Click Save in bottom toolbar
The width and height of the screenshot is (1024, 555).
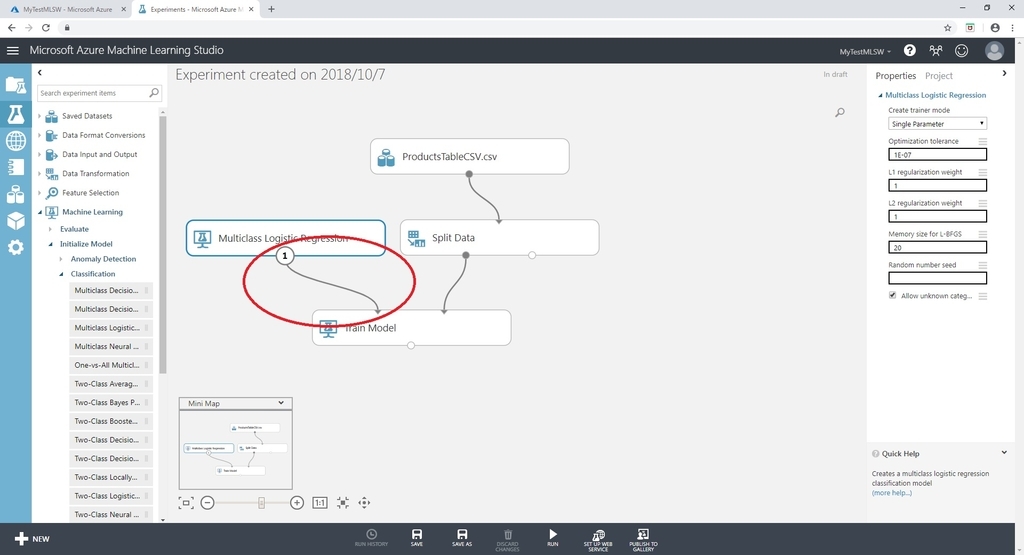tap(417, 538)
